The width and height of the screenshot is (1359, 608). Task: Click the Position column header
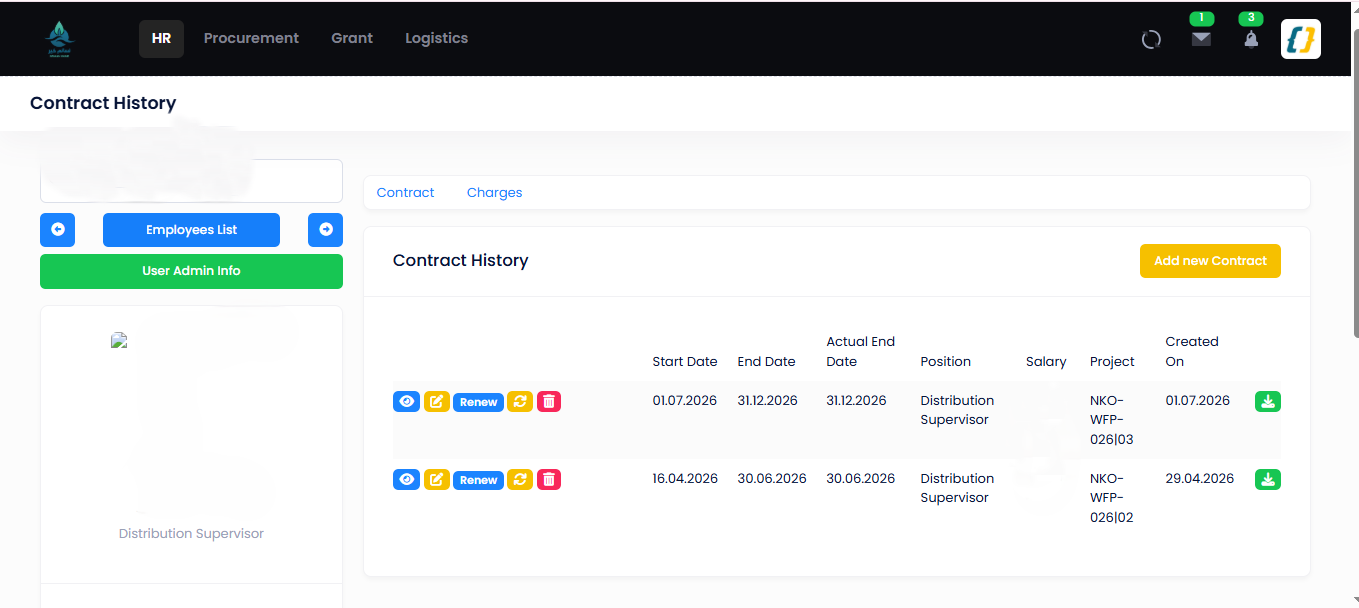pos(945,361)
